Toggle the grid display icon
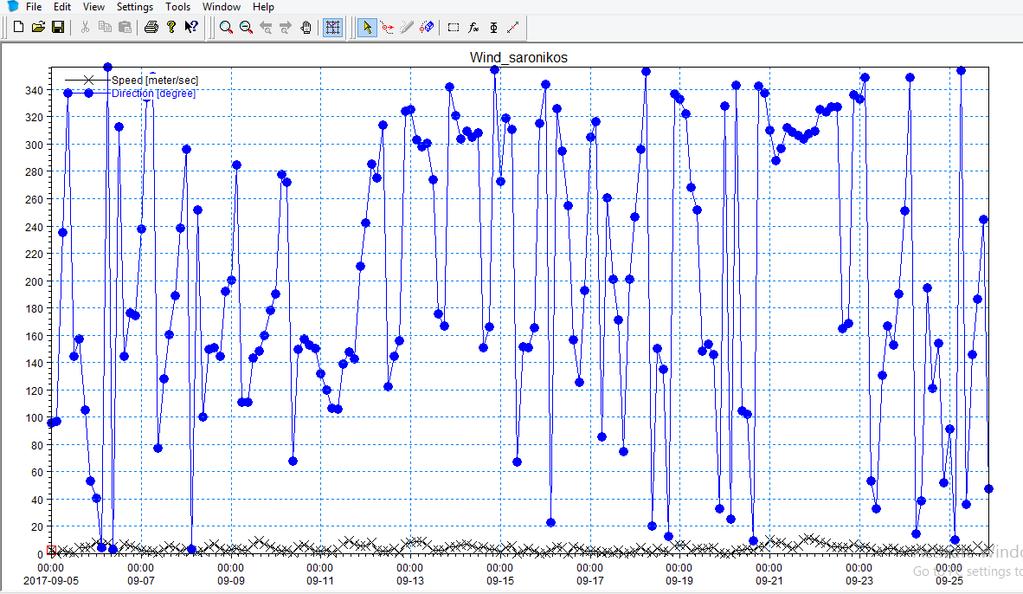The image size is (1023, 594). coord(333,27)
